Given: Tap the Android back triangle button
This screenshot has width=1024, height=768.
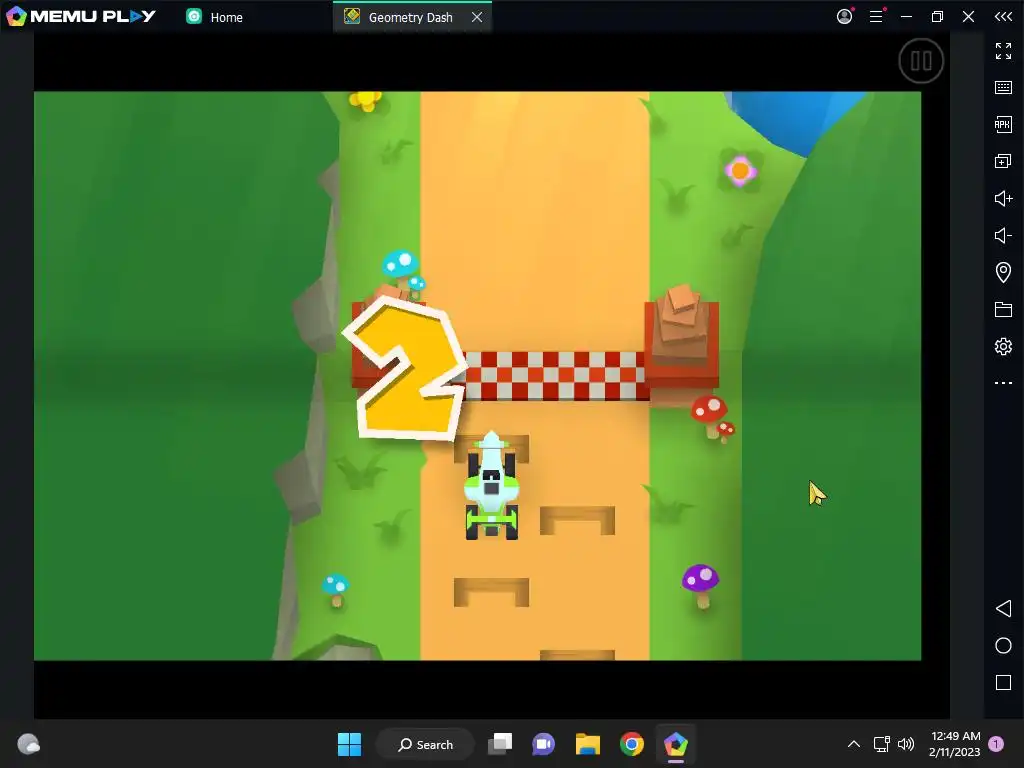Looking at the screenshot, I should point(1003,609).
